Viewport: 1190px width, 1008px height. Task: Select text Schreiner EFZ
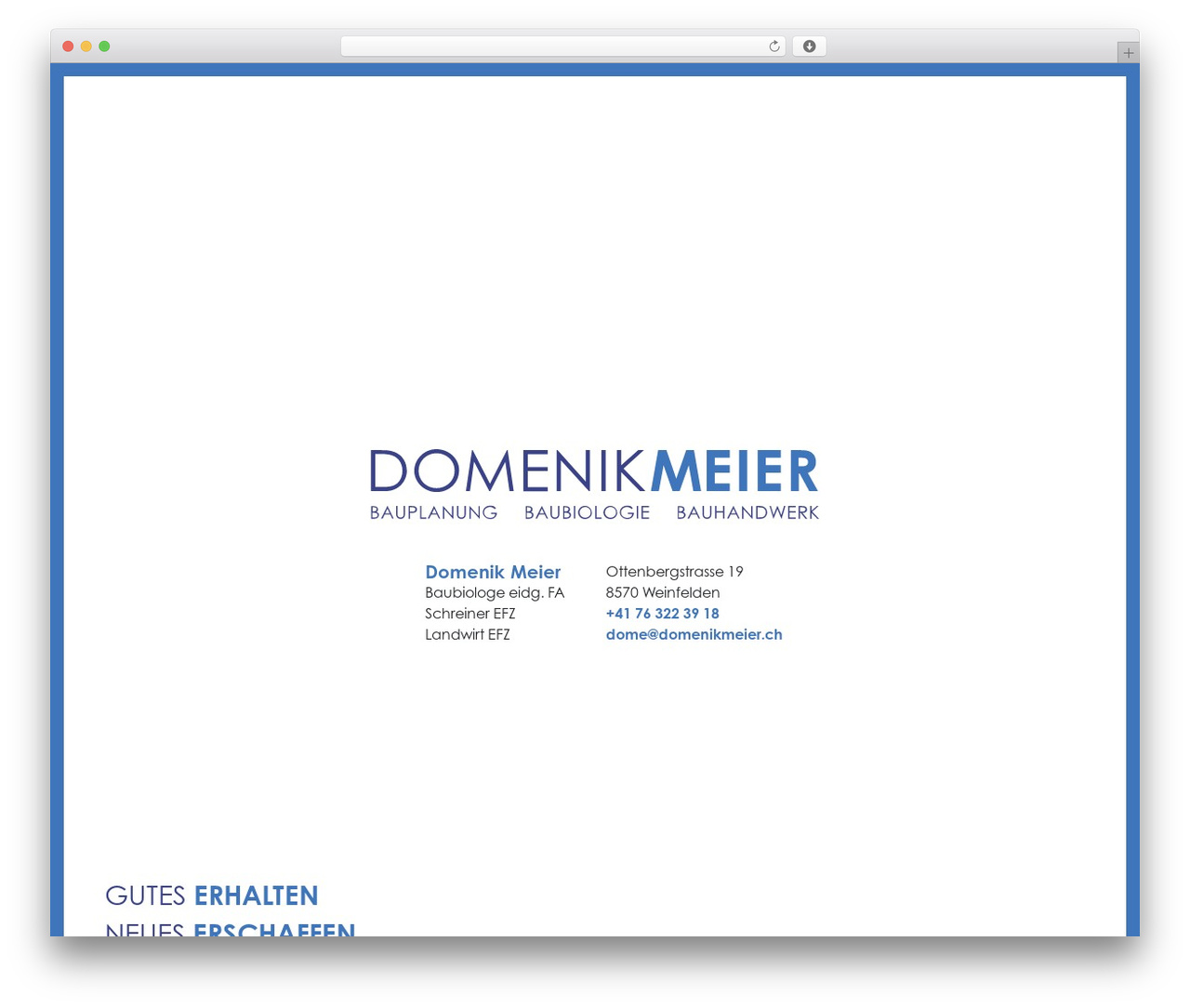click(469, 614)
